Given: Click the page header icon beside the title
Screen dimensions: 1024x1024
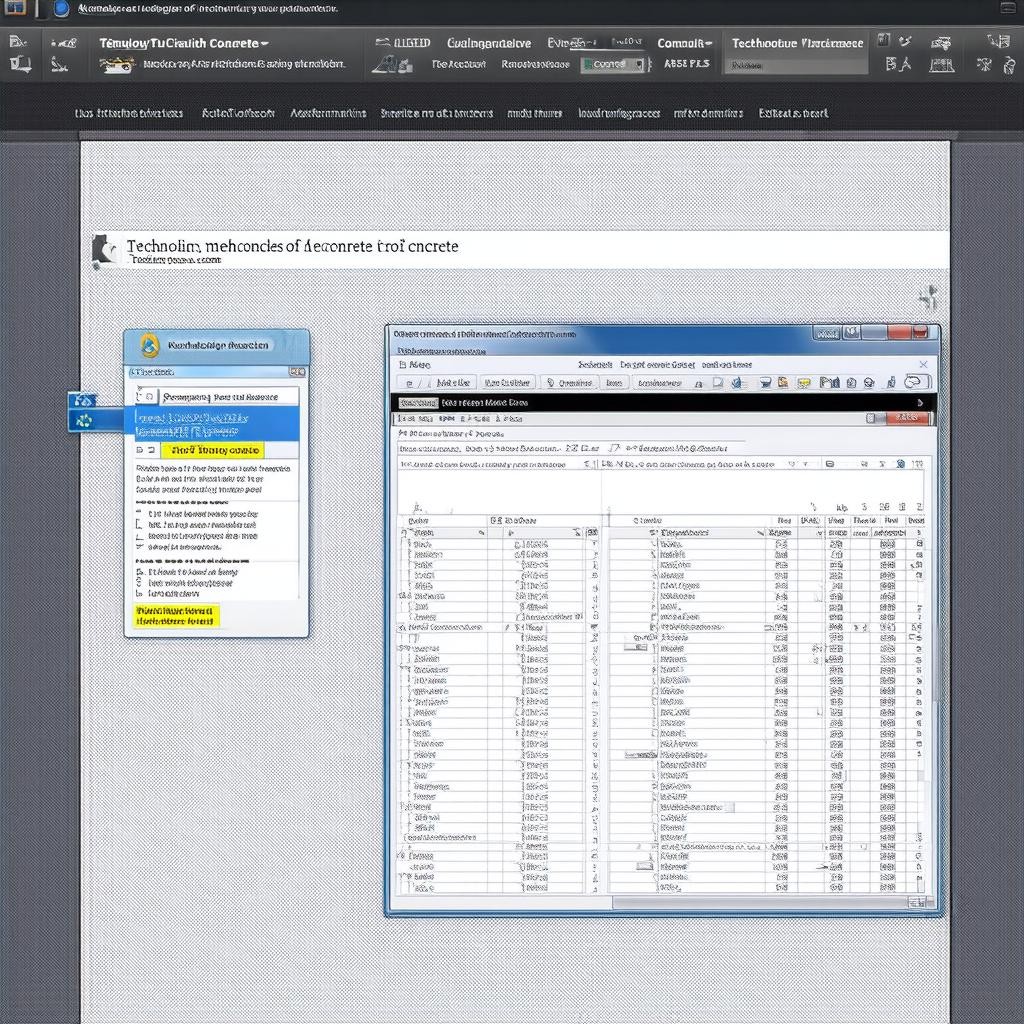Looking at the screenshot, I should 101,249.
